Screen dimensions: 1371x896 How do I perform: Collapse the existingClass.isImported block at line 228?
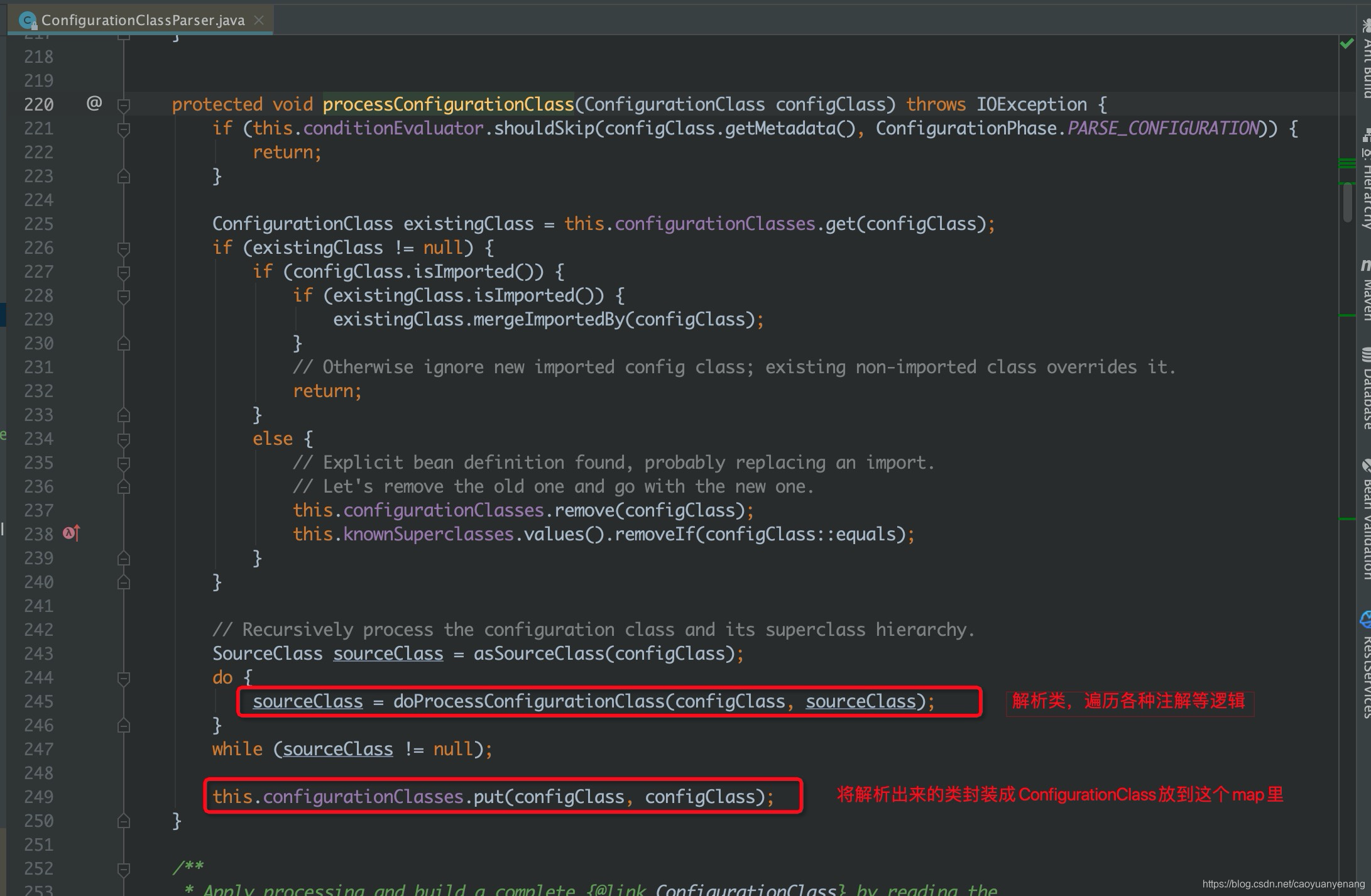[x=124, y=296]
